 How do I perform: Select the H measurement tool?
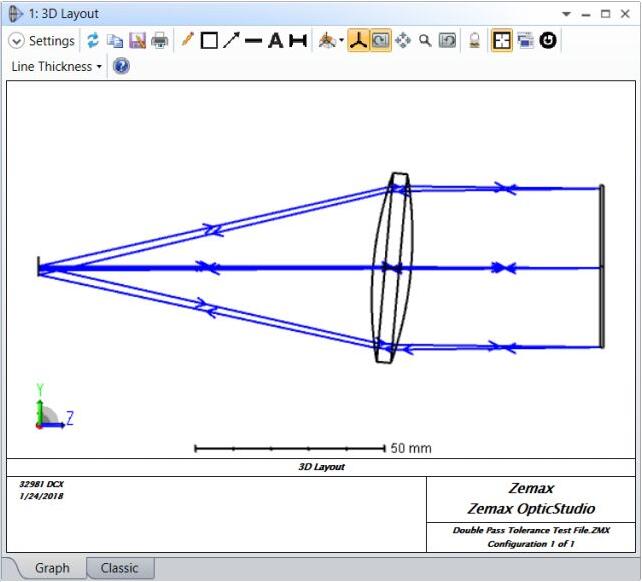pyautogui.click(x=298, y=41)
